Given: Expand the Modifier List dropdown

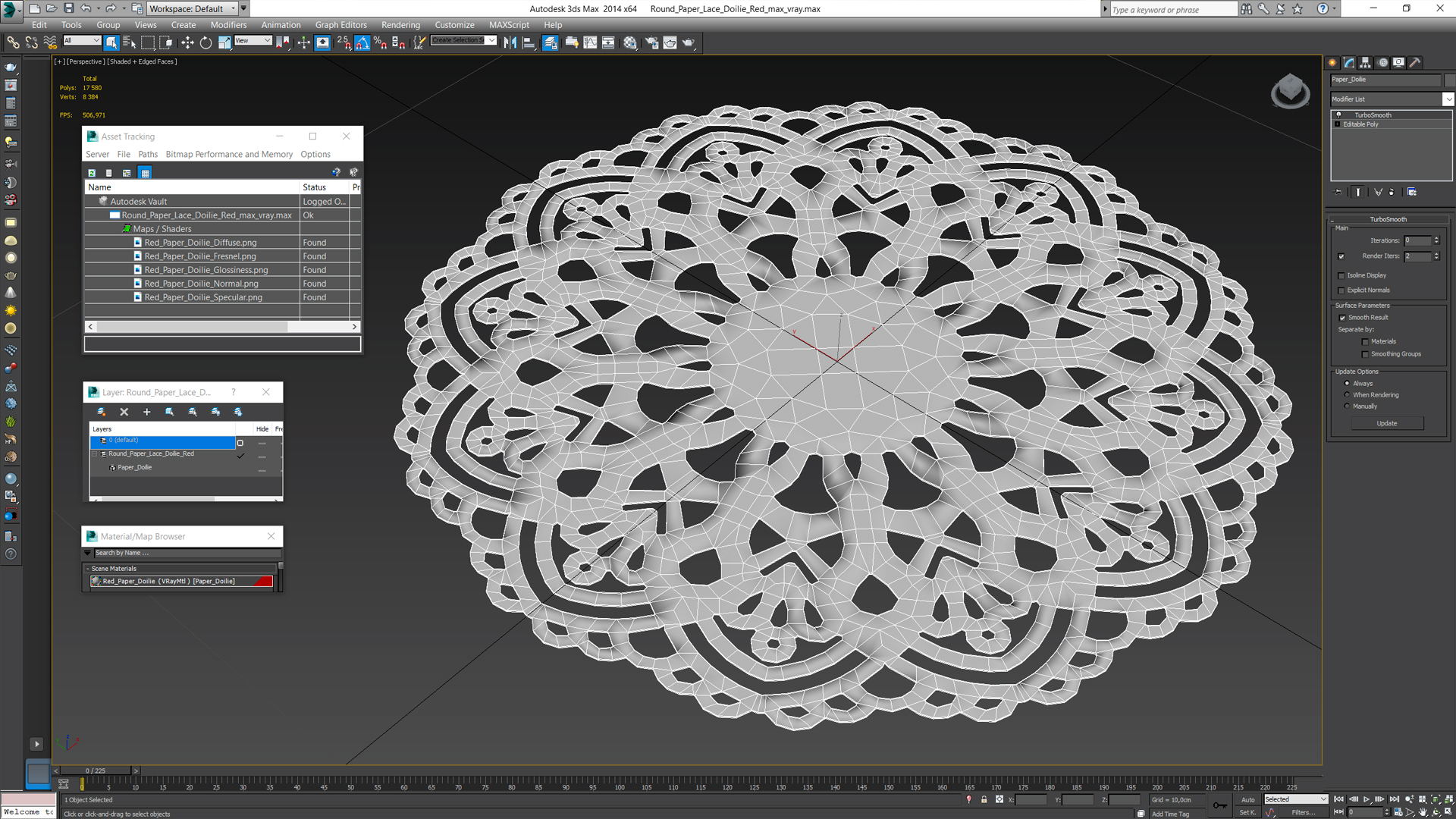Looking at the screenshot, I should (x=1443, y=99).
